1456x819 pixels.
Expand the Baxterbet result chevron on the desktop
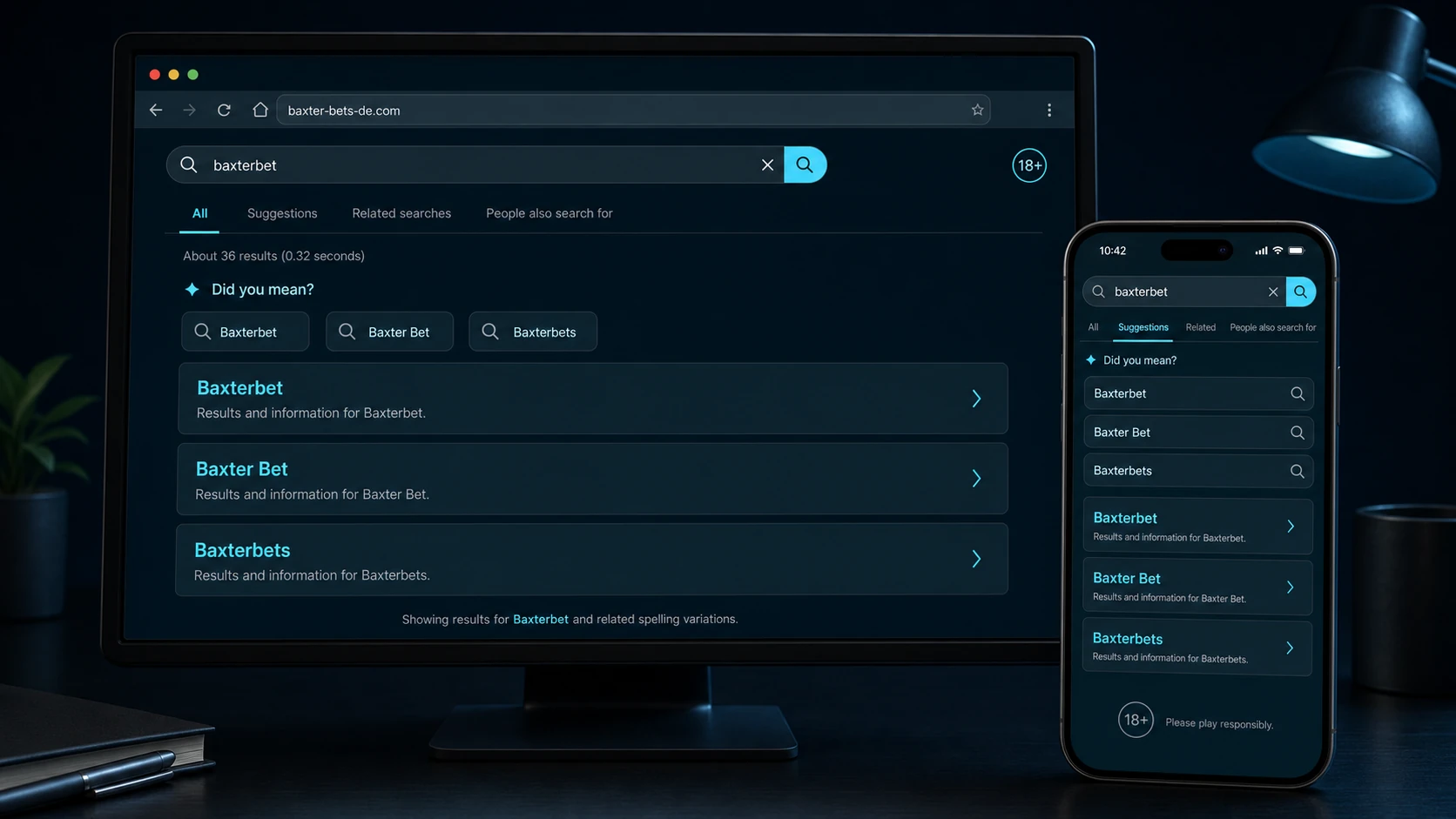pyautogui.click(x=976, y=399)
